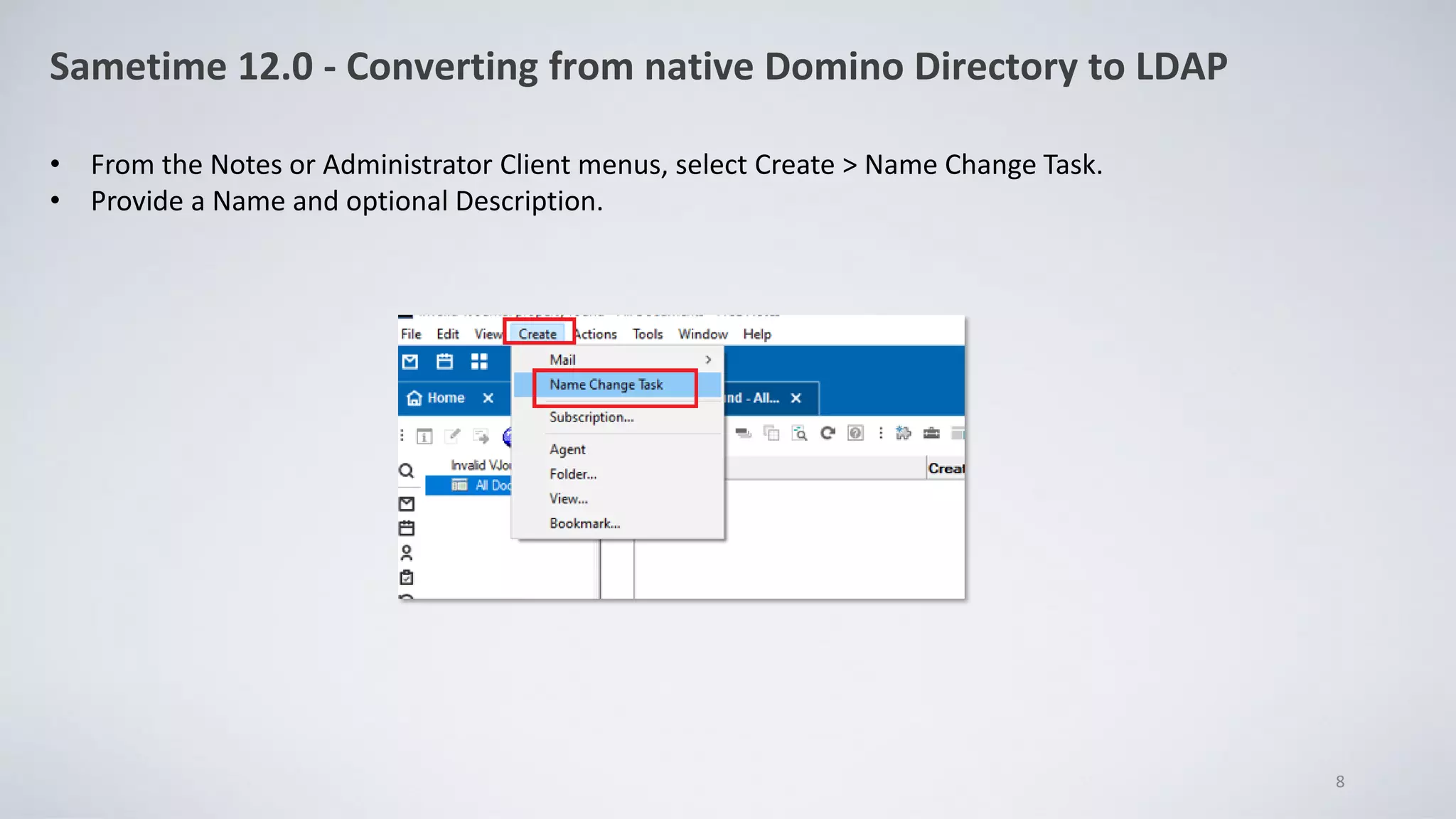Open the Tools menu

tap(648, 334)
